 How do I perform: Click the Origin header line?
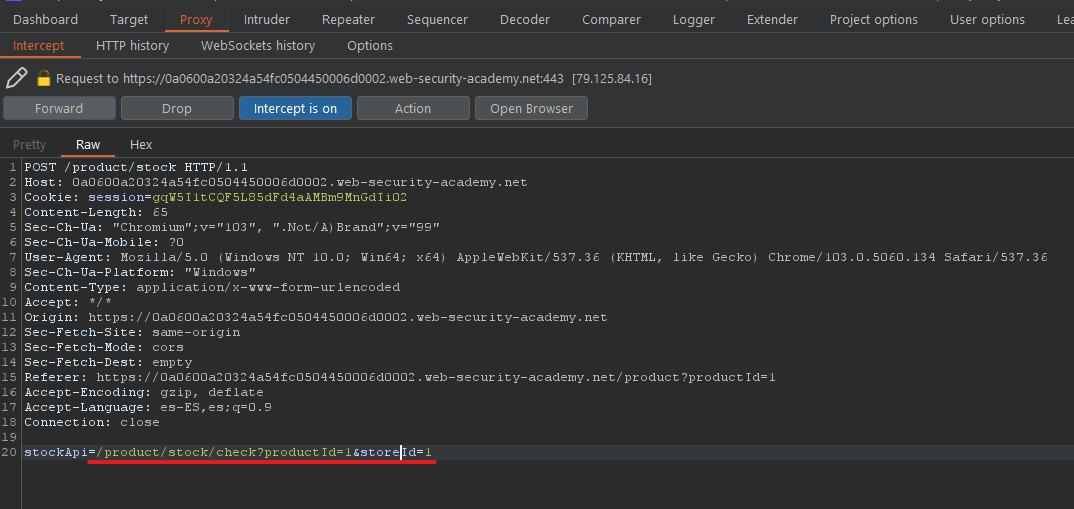[316, 317]
